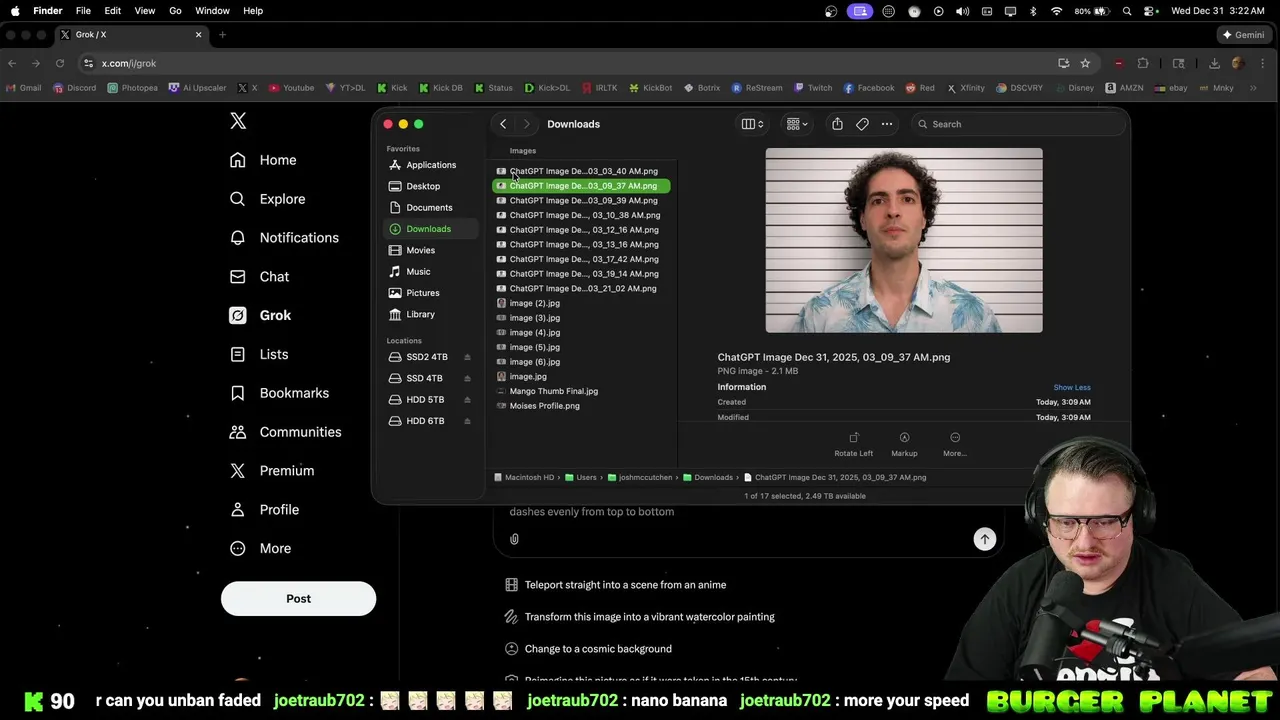
Task: Click the Post button
Action: (298, 598)
